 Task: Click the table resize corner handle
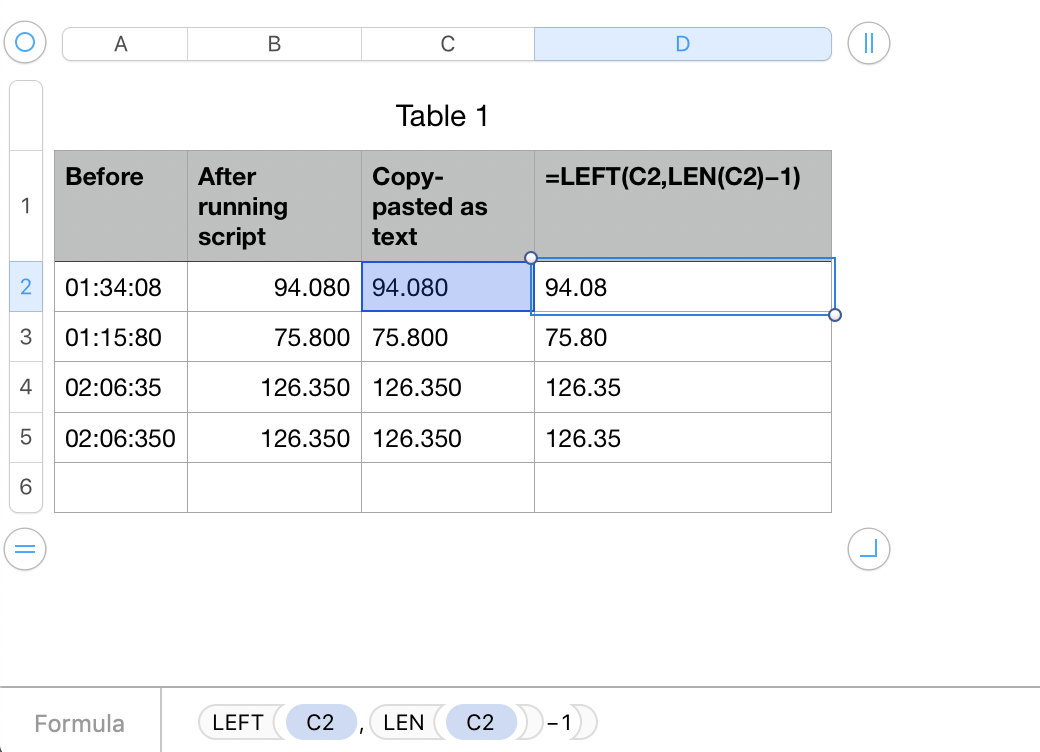click(x=868, y=547)
